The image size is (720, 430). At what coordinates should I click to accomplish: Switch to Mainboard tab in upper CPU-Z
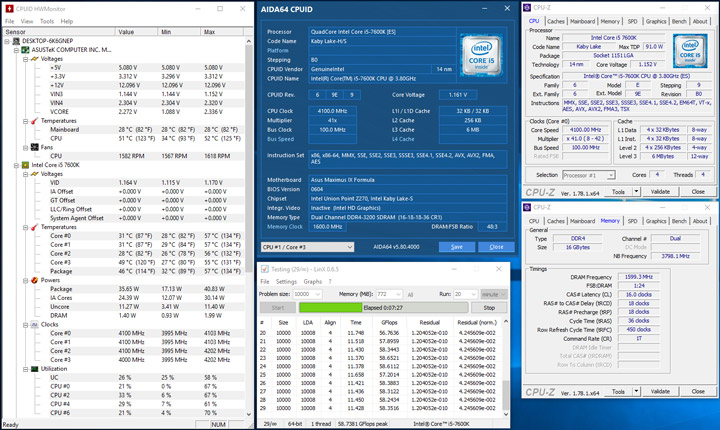pos(582,21)
